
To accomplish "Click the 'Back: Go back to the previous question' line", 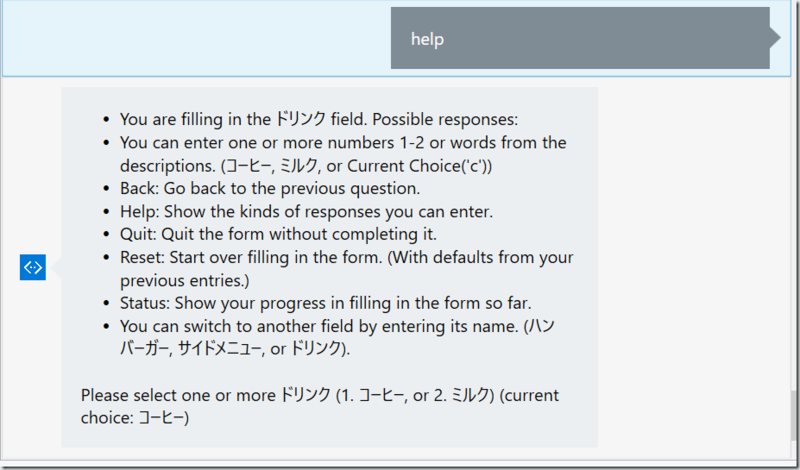I will pyautogui.click(x=270, y=188).
